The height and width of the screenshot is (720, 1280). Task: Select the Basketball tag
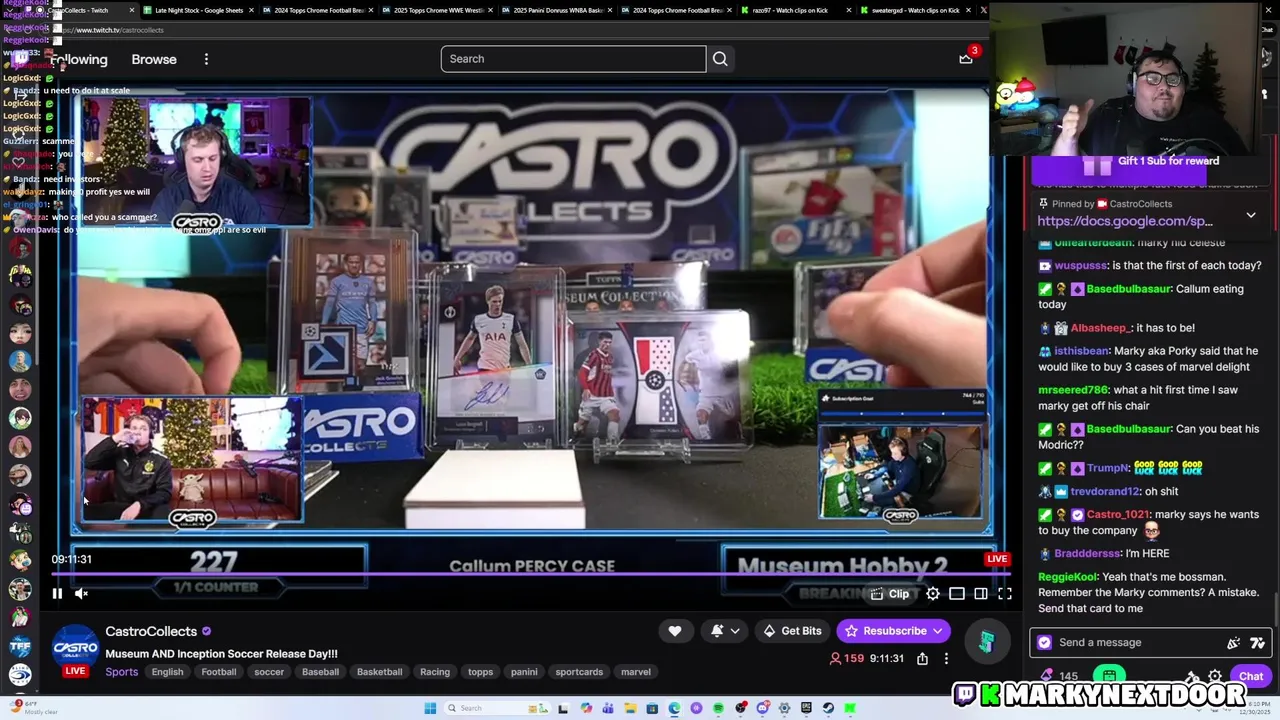click(x=379, y=672)
